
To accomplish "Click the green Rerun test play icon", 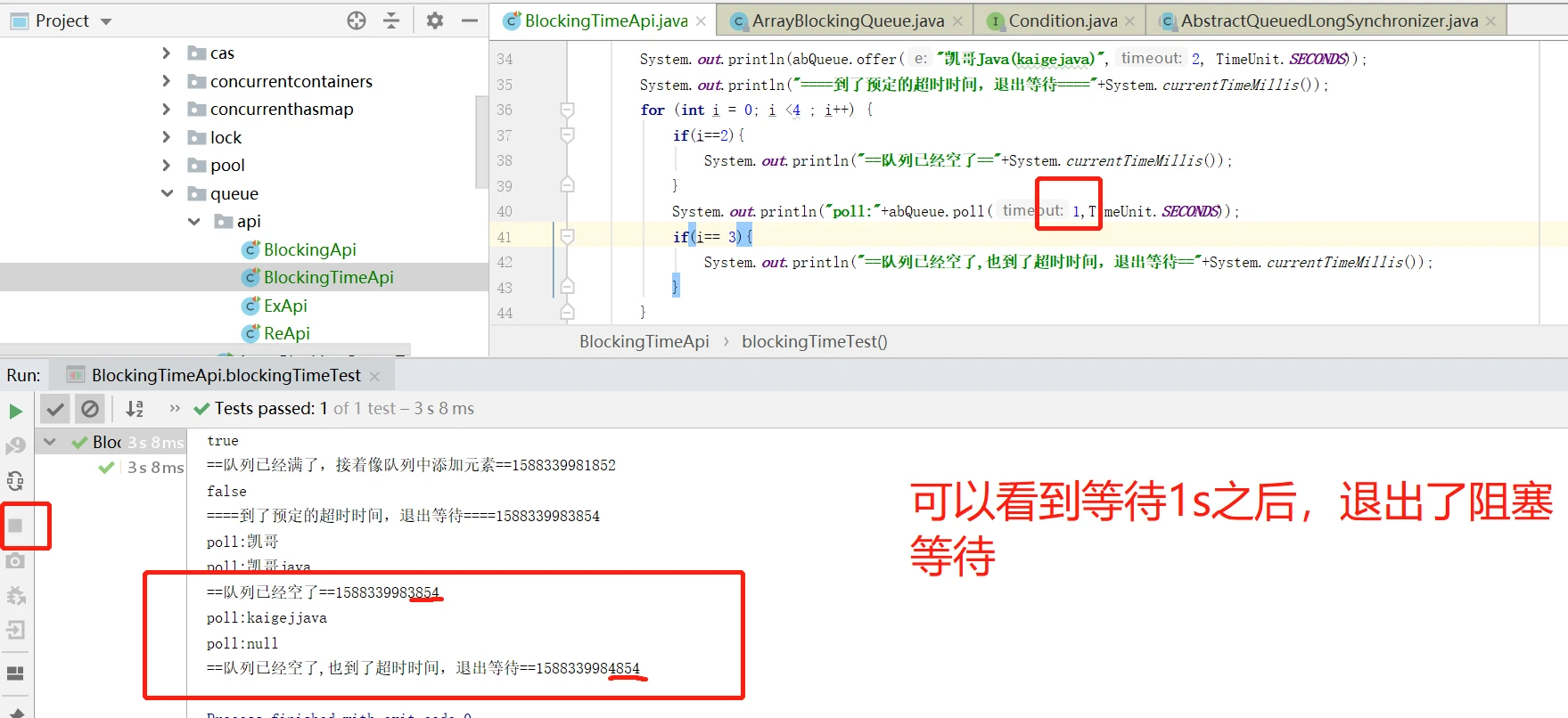I will [x=15, y=411].
